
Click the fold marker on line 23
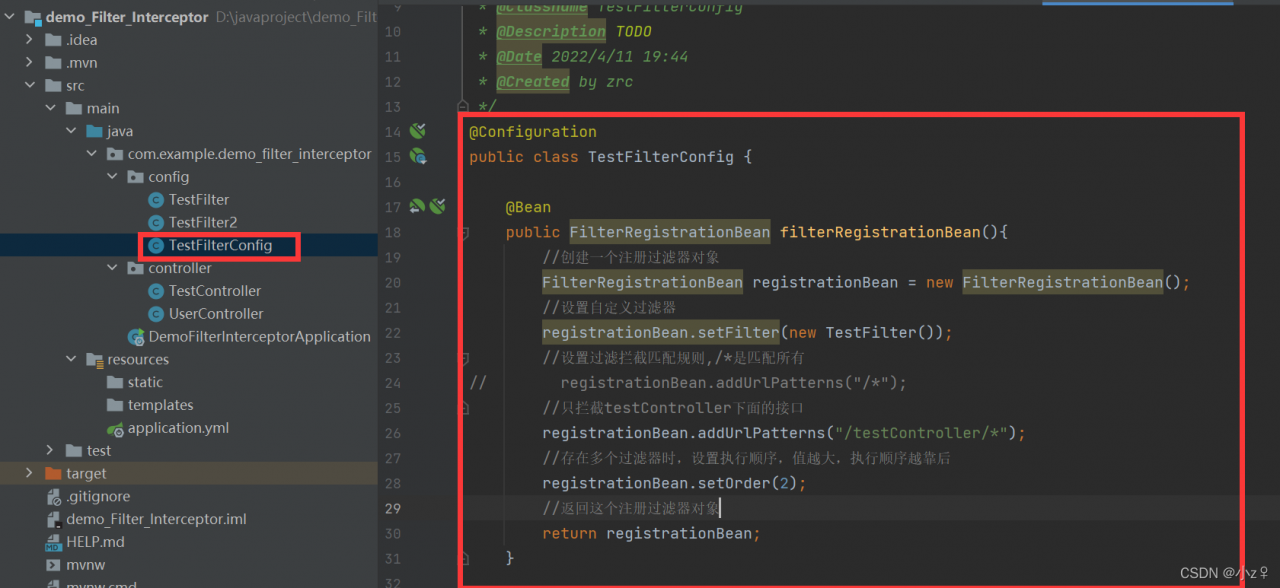[x=463, y=357]
